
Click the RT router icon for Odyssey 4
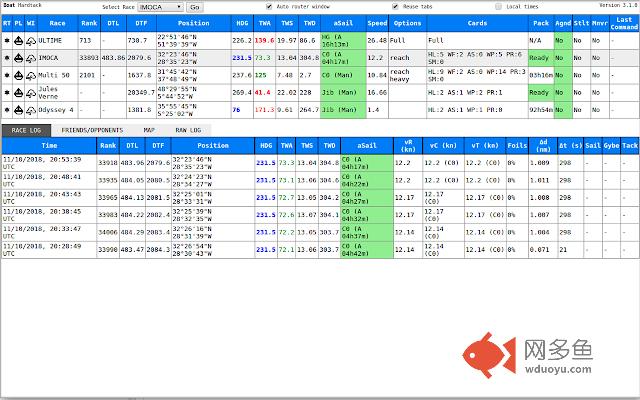coord(7,110)
